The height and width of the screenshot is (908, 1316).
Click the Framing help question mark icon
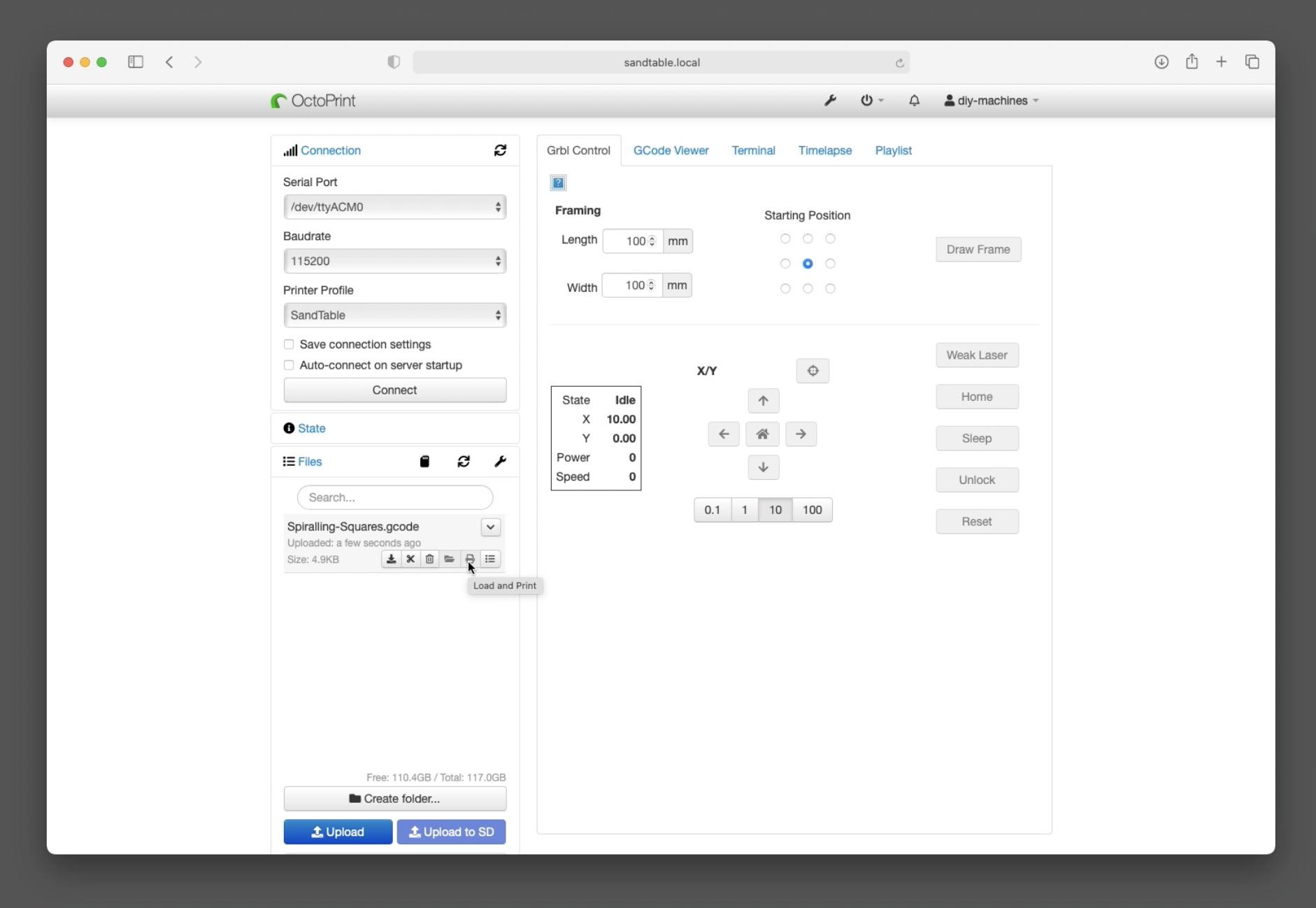[x=557, y=183]
